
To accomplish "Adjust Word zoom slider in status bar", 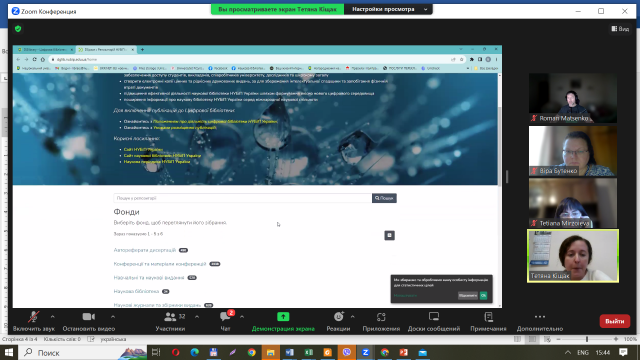I will (587, 339).
